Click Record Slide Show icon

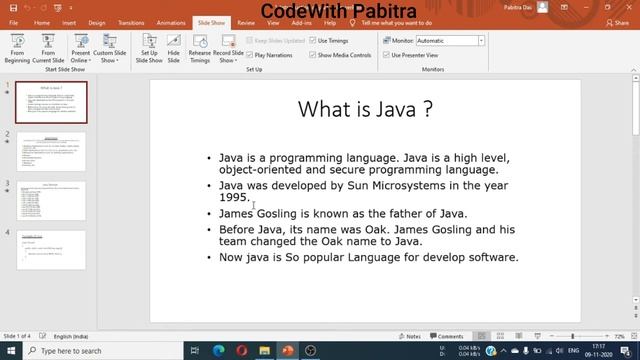click(x=228, y=41)
